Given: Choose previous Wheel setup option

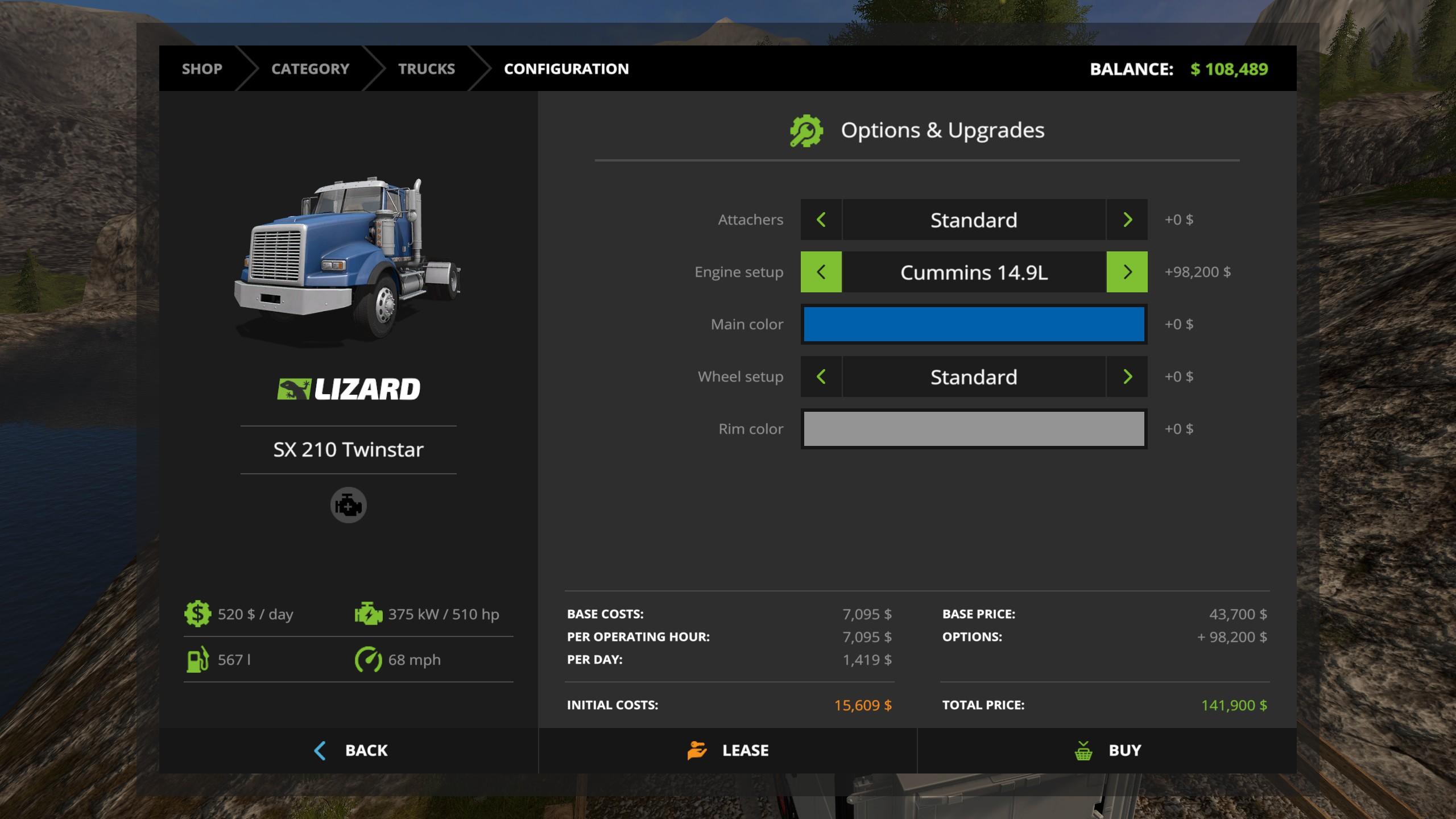Looking at the screenshot, I should pyautogui.click(x=821, y=377).
